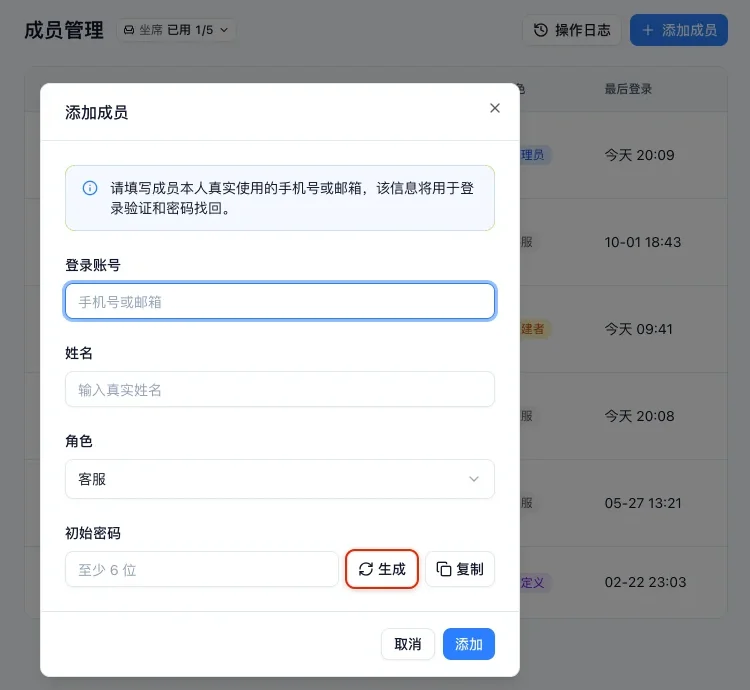Click the 初始密码 password input field
This screenshot has width=750, height=690.
click(x=202, y=569)
